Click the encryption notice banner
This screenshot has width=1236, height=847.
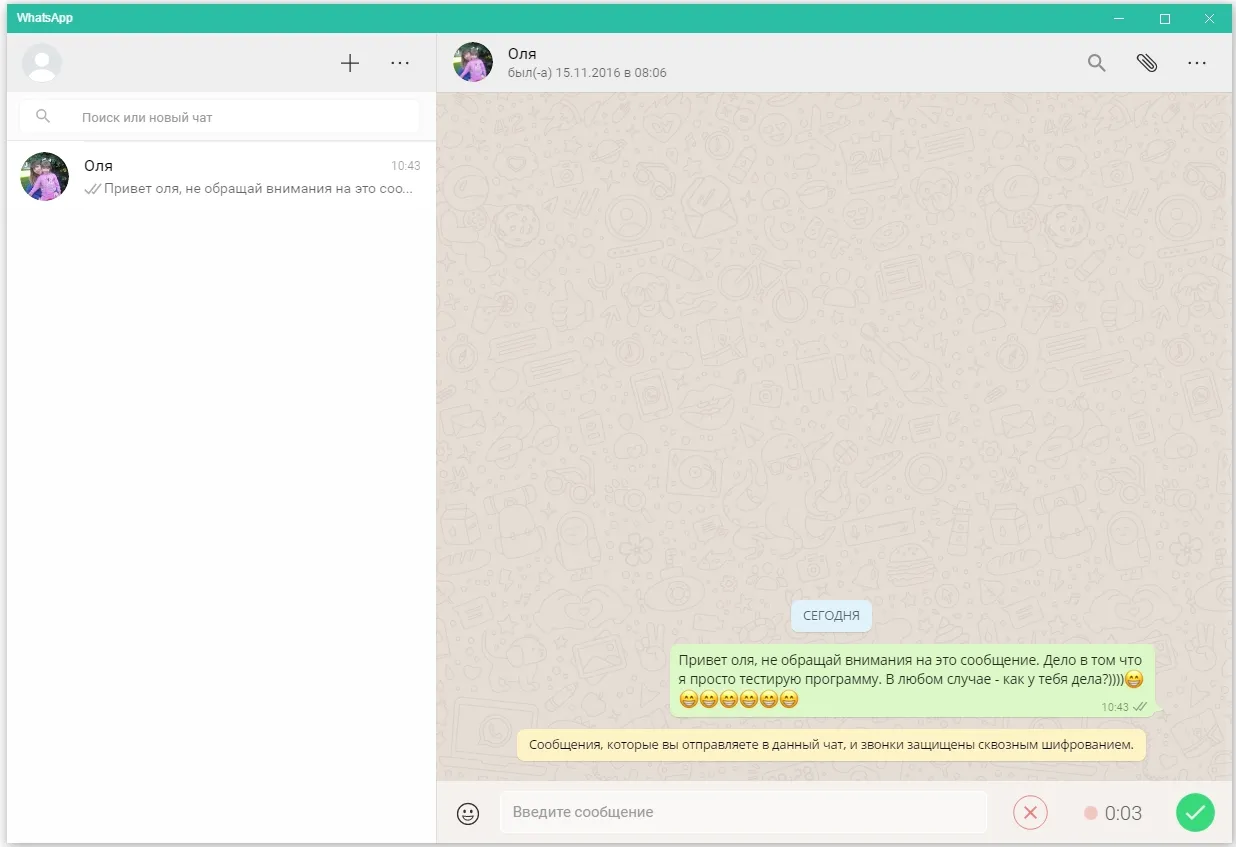click(831, 745)
